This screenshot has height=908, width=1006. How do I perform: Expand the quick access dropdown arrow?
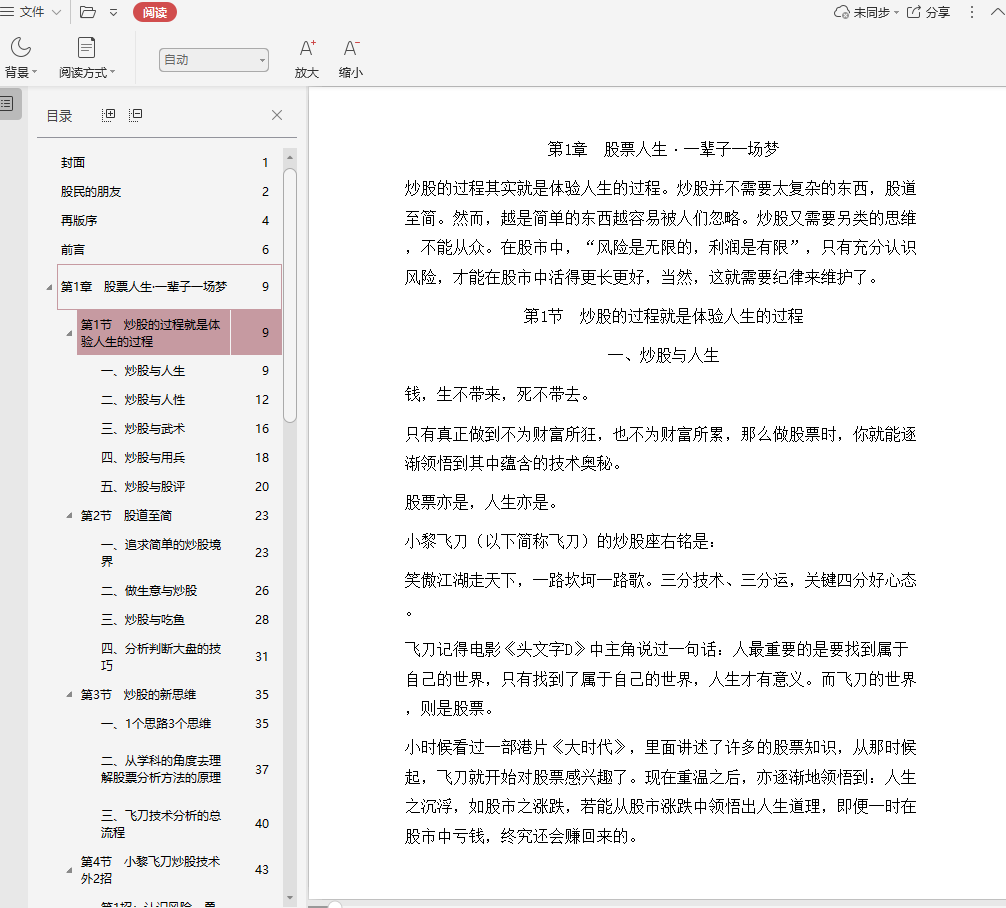pyautogui.click(x=114, y=12)
